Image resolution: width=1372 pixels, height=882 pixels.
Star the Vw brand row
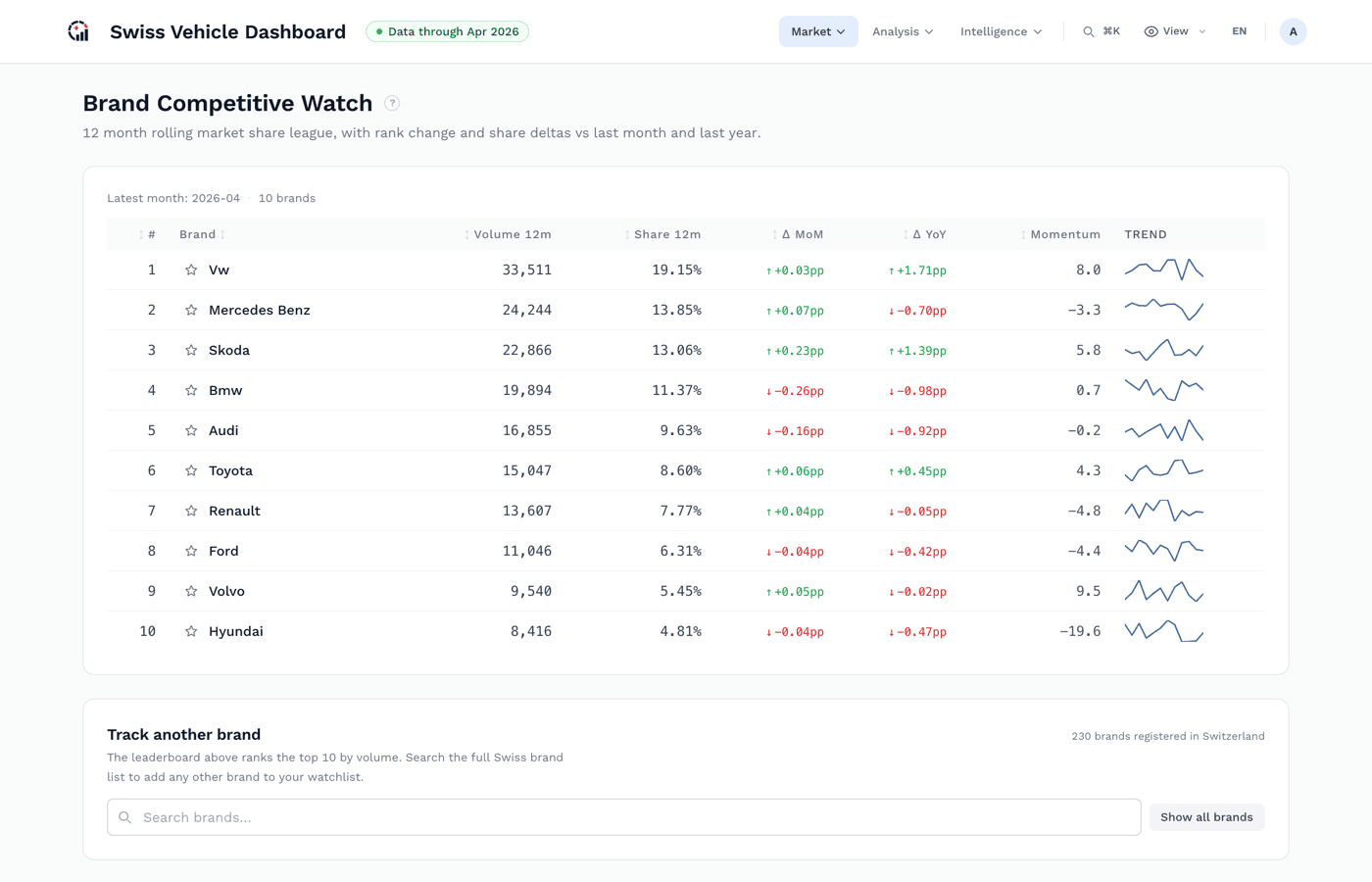191,269
